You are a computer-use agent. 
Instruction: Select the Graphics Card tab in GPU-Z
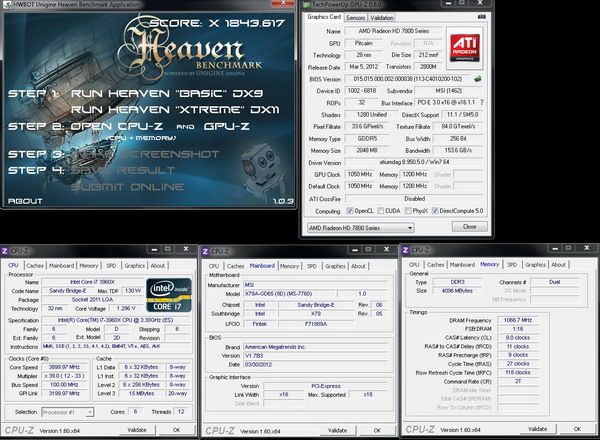324,17
